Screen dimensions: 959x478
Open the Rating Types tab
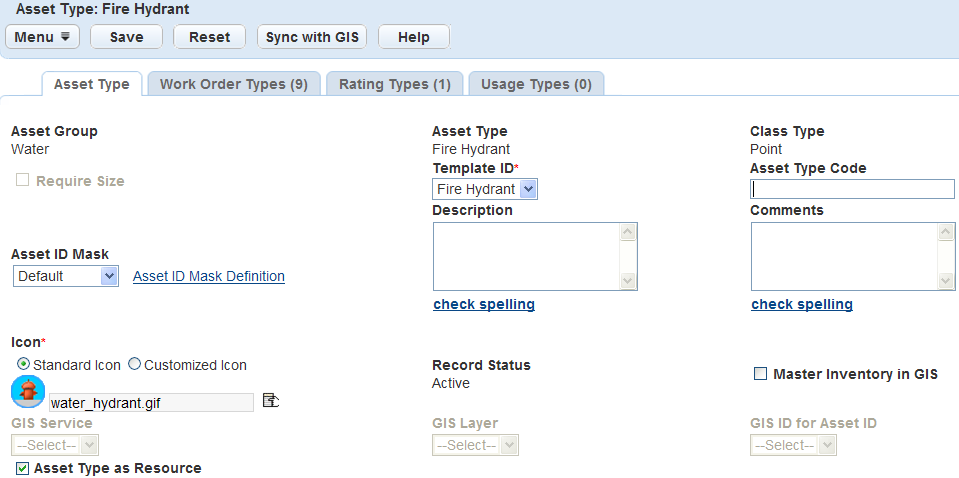coord(394,84)
